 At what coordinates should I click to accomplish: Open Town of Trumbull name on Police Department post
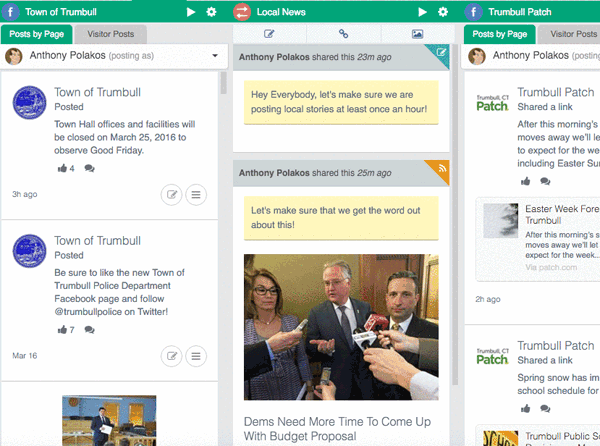[x=97, y=241]
